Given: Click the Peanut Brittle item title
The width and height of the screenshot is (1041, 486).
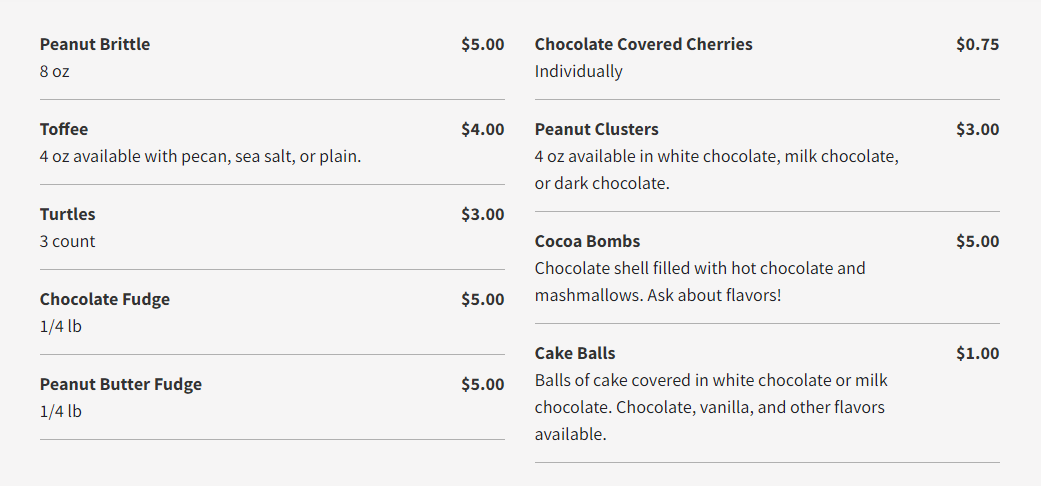Looking at the screenshot, I should pos(95,44).
